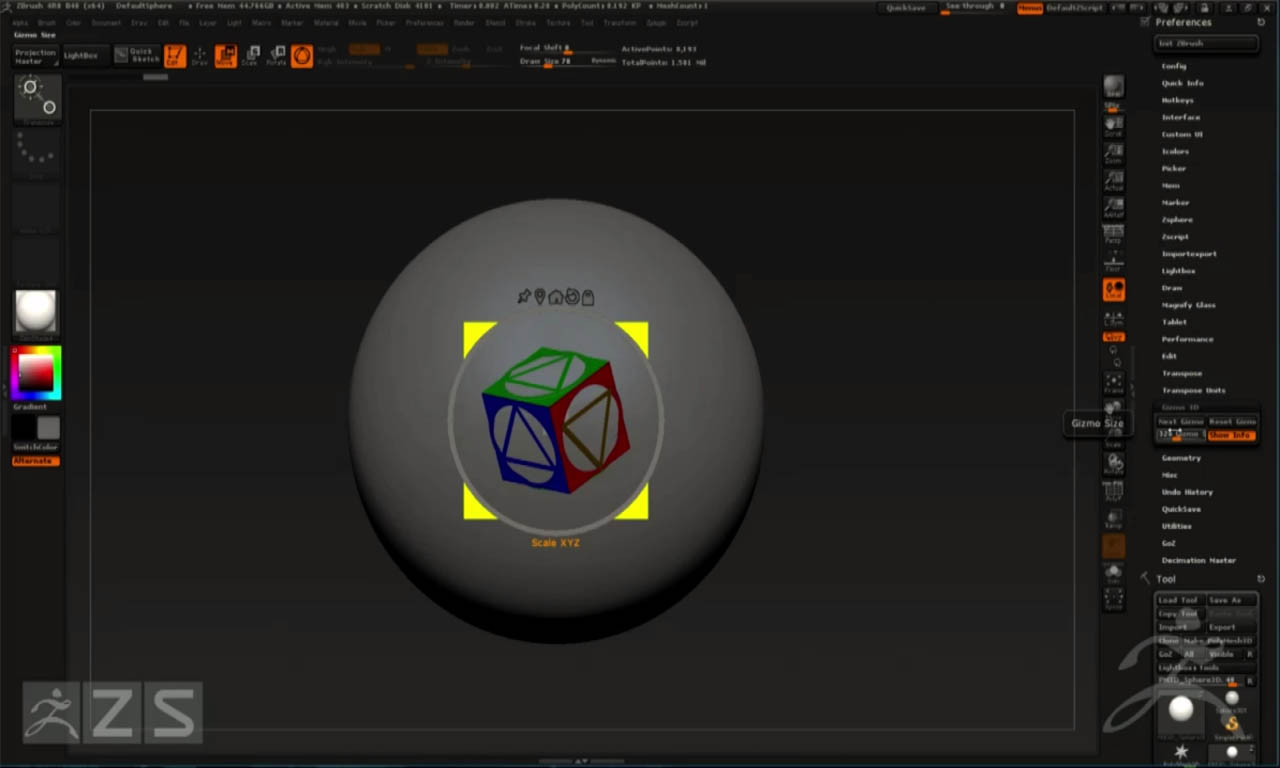Activate the Move mode icon
1280x768 pixels.
225,56
